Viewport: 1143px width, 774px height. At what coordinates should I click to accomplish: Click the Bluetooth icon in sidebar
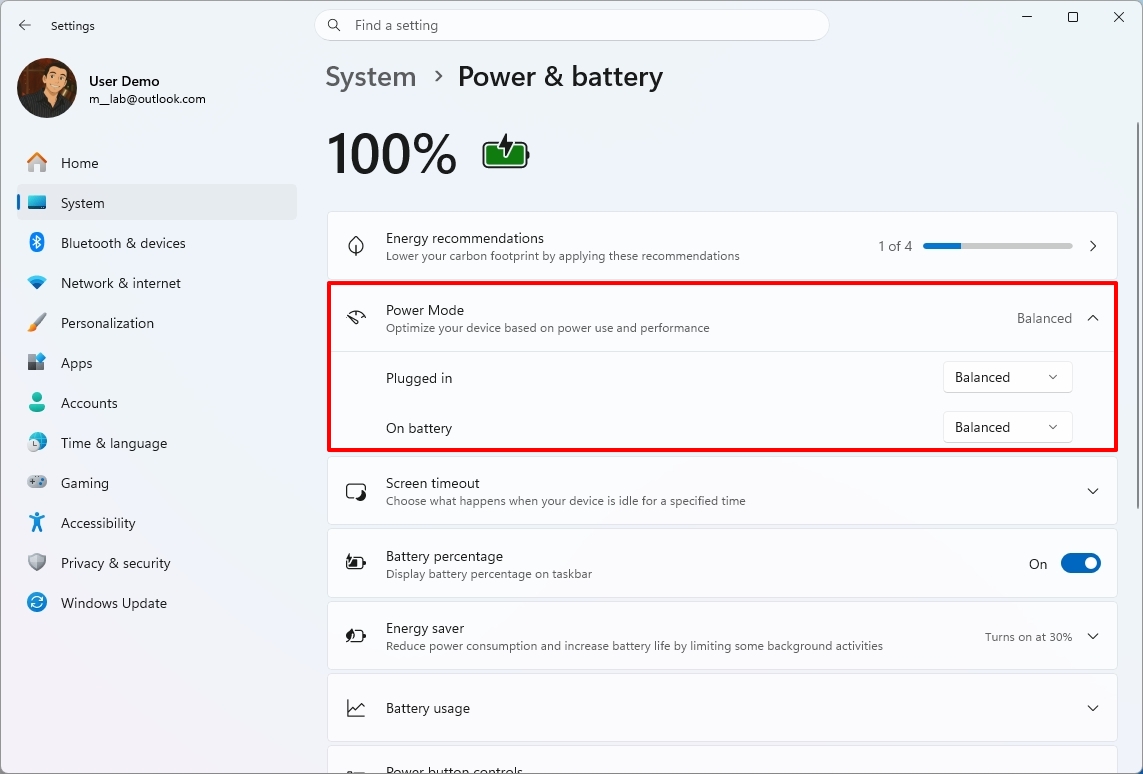point(36,243)
